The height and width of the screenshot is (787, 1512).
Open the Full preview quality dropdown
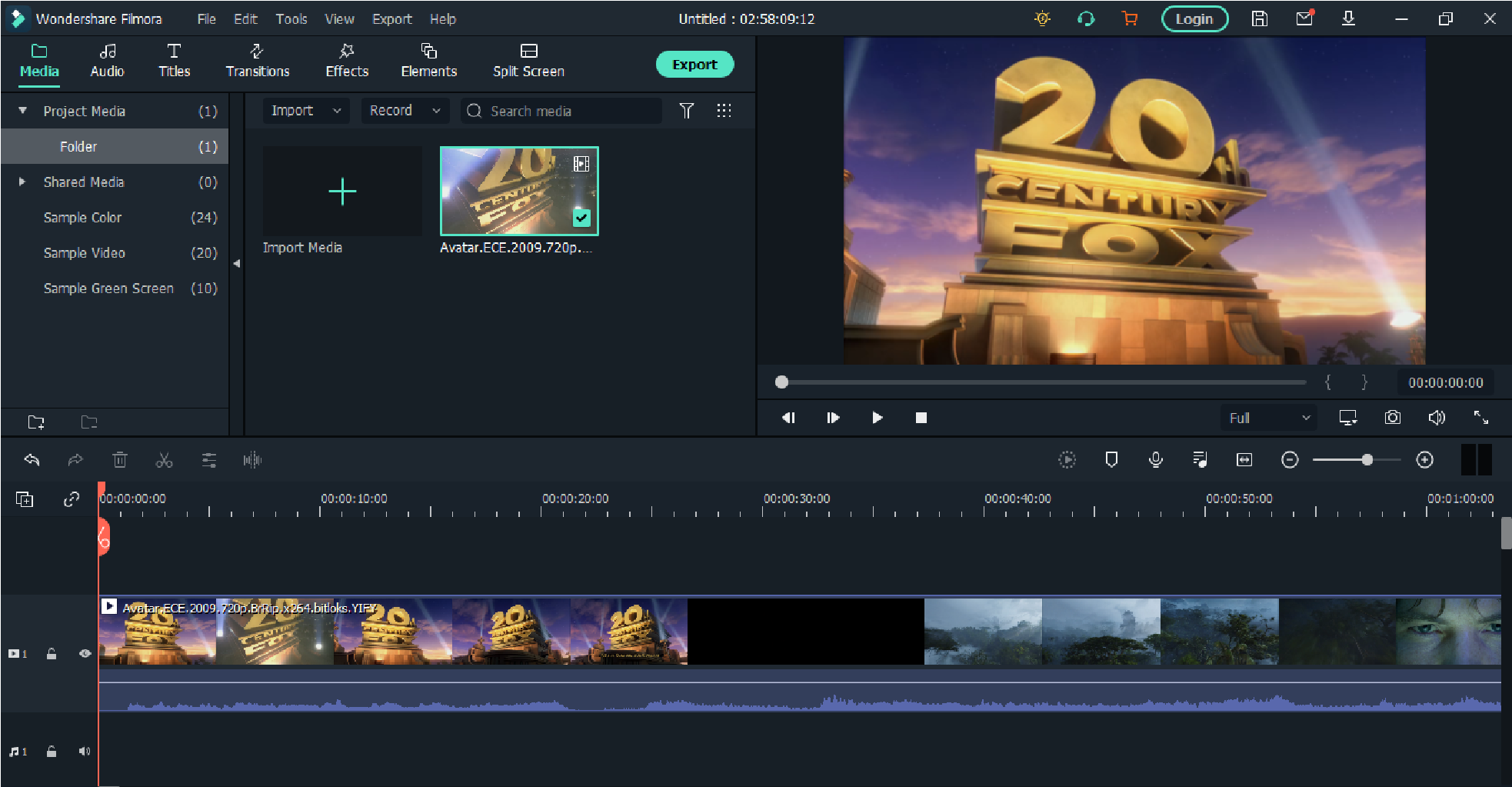[x=1269, y=418]
